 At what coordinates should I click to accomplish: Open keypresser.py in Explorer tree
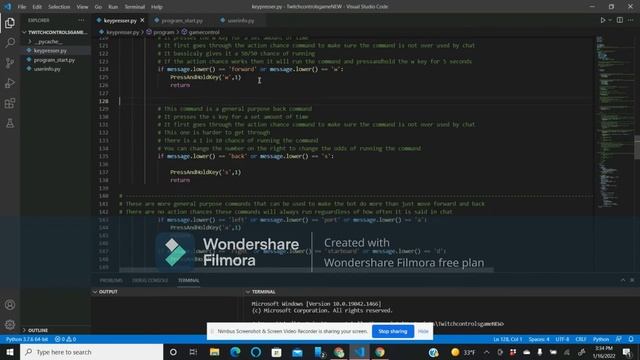coord(56,51)
